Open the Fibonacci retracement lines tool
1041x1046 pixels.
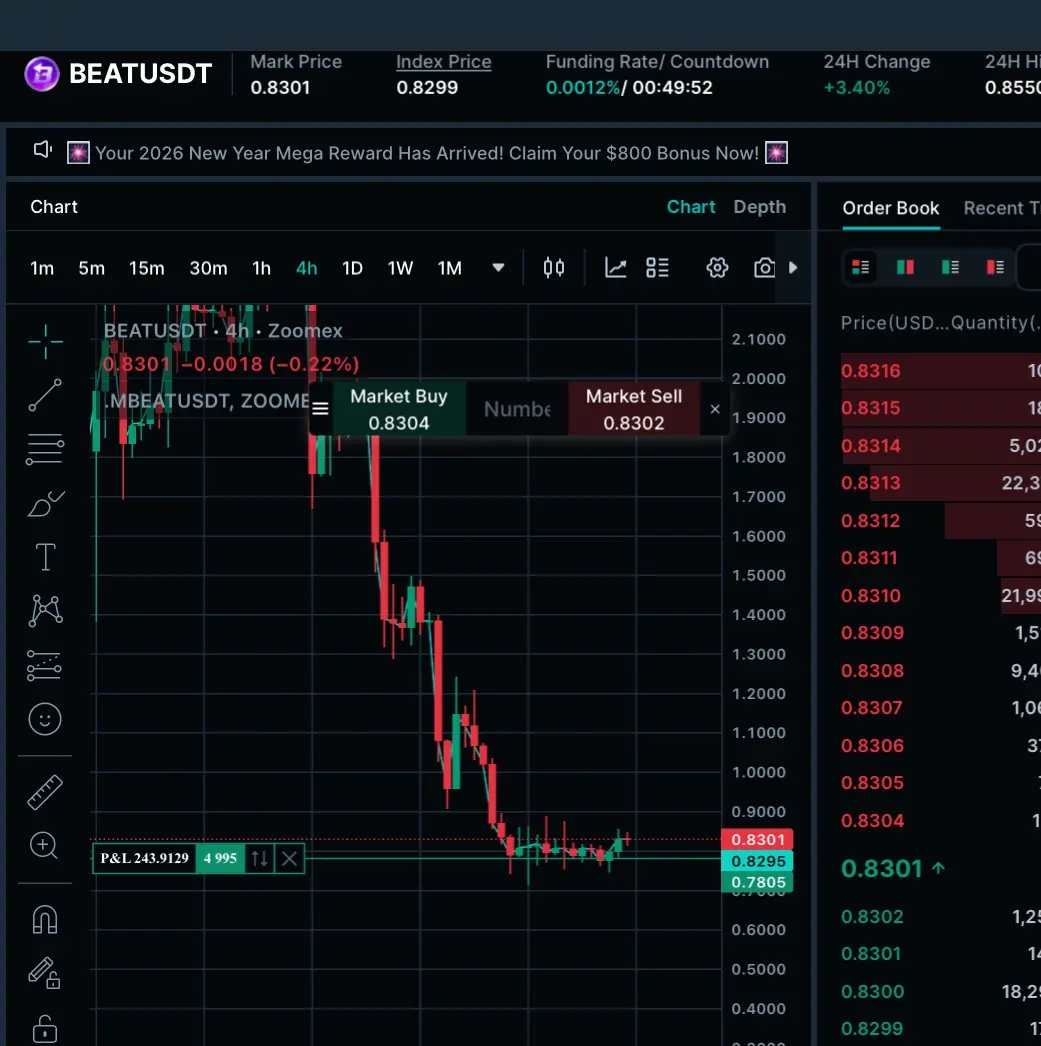tap(45, 449)
